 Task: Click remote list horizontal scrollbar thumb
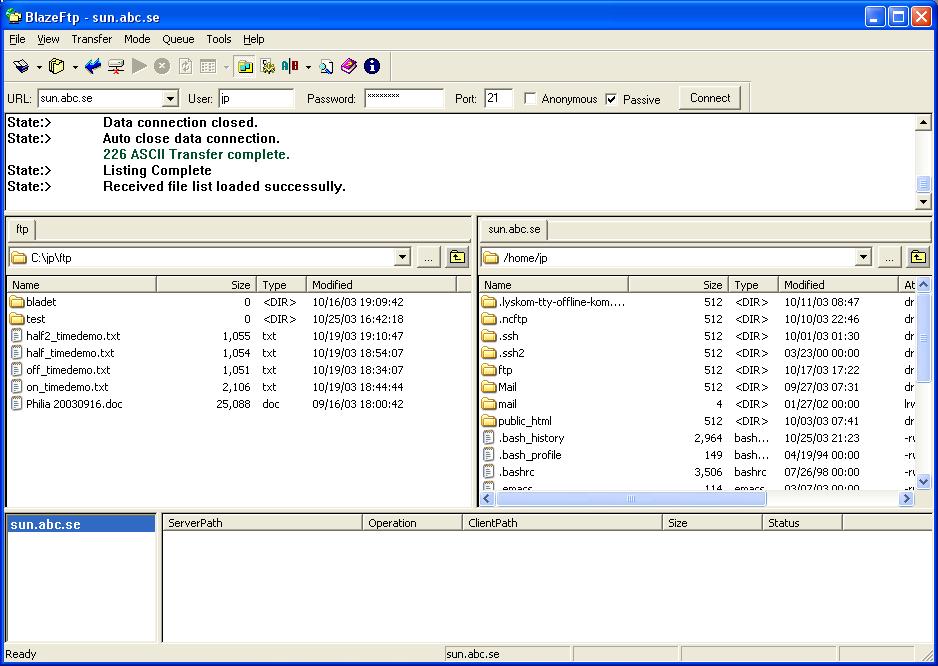pos(630,498)
